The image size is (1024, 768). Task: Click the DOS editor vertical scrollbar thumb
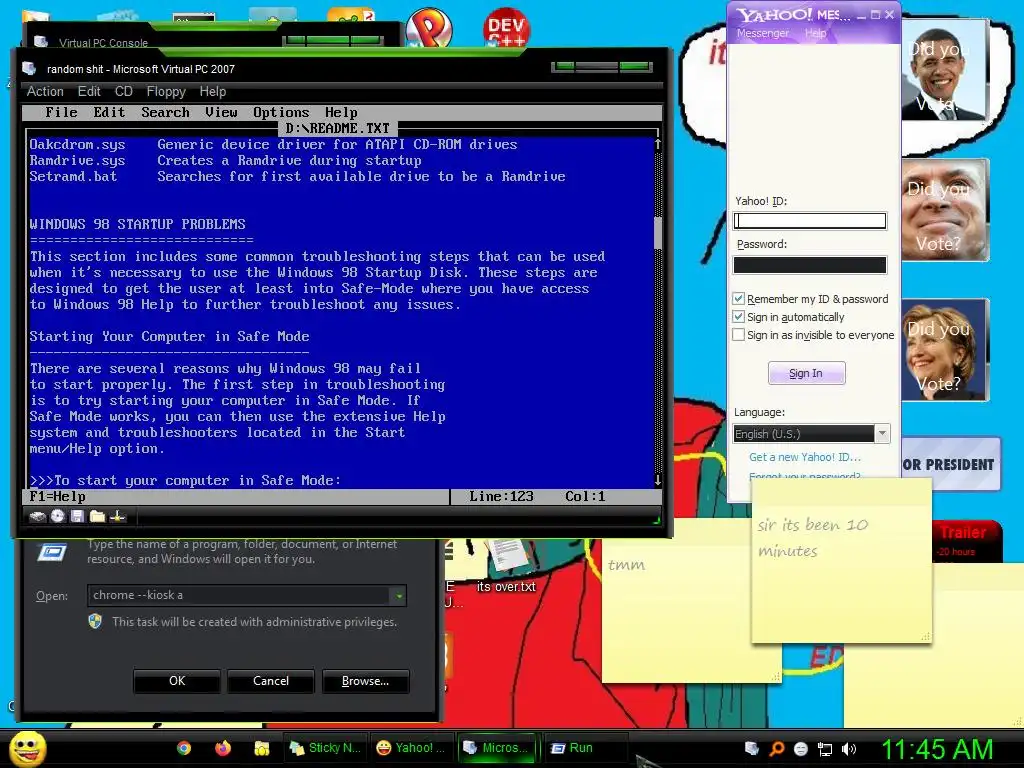point(658,232)
